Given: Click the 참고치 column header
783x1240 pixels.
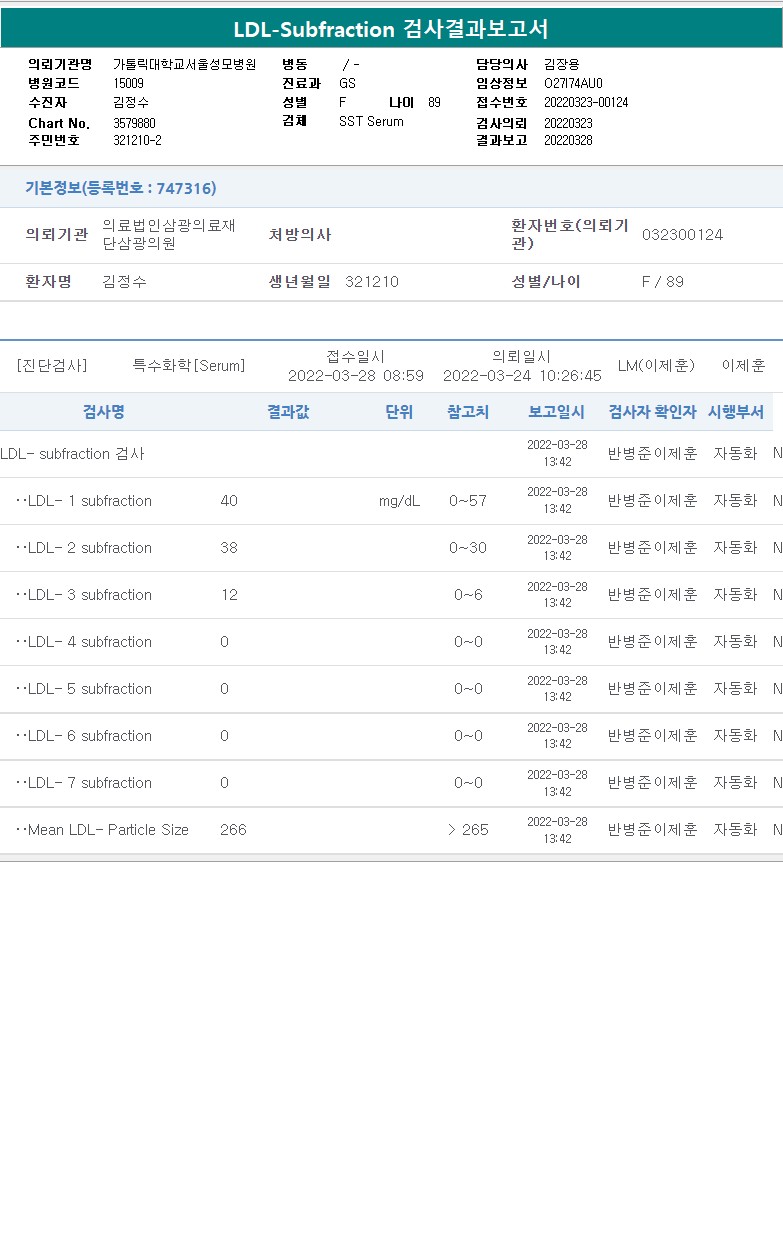Looking at the screenshot, I should [x=468, y=412].
